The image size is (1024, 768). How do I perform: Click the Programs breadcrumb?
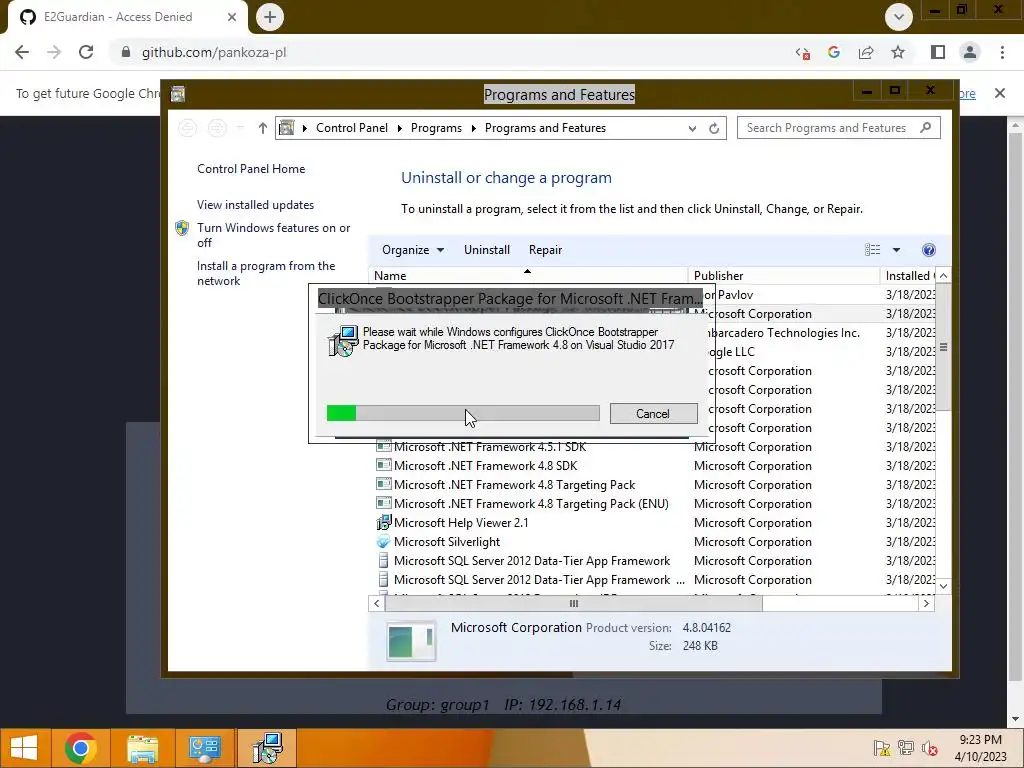coord(436,128)
